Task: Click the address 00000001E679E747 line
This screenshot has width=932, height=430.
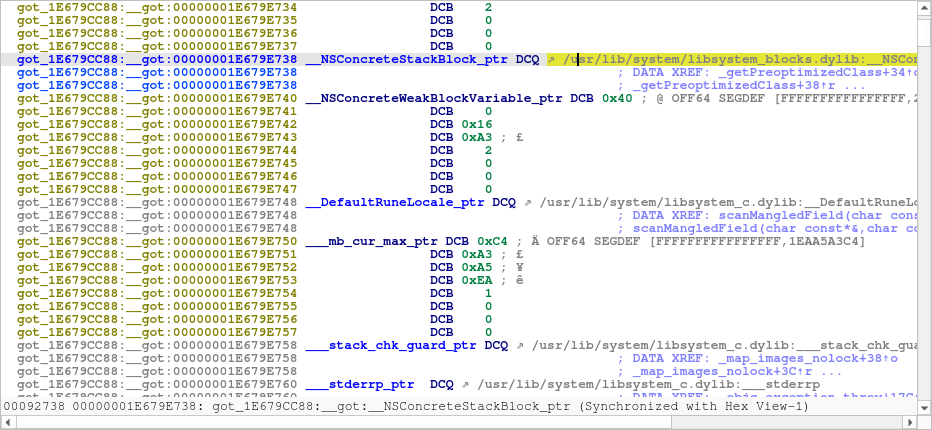Action: click(157, 189)
